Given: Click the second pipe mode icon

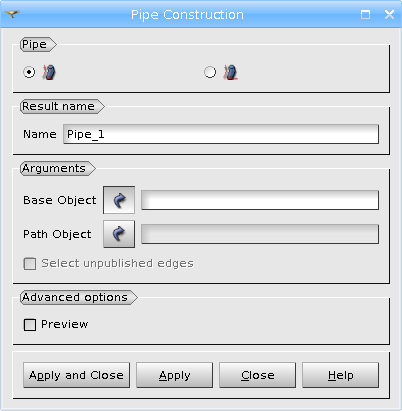Looking at the screenshot, I should coord(230,72).
